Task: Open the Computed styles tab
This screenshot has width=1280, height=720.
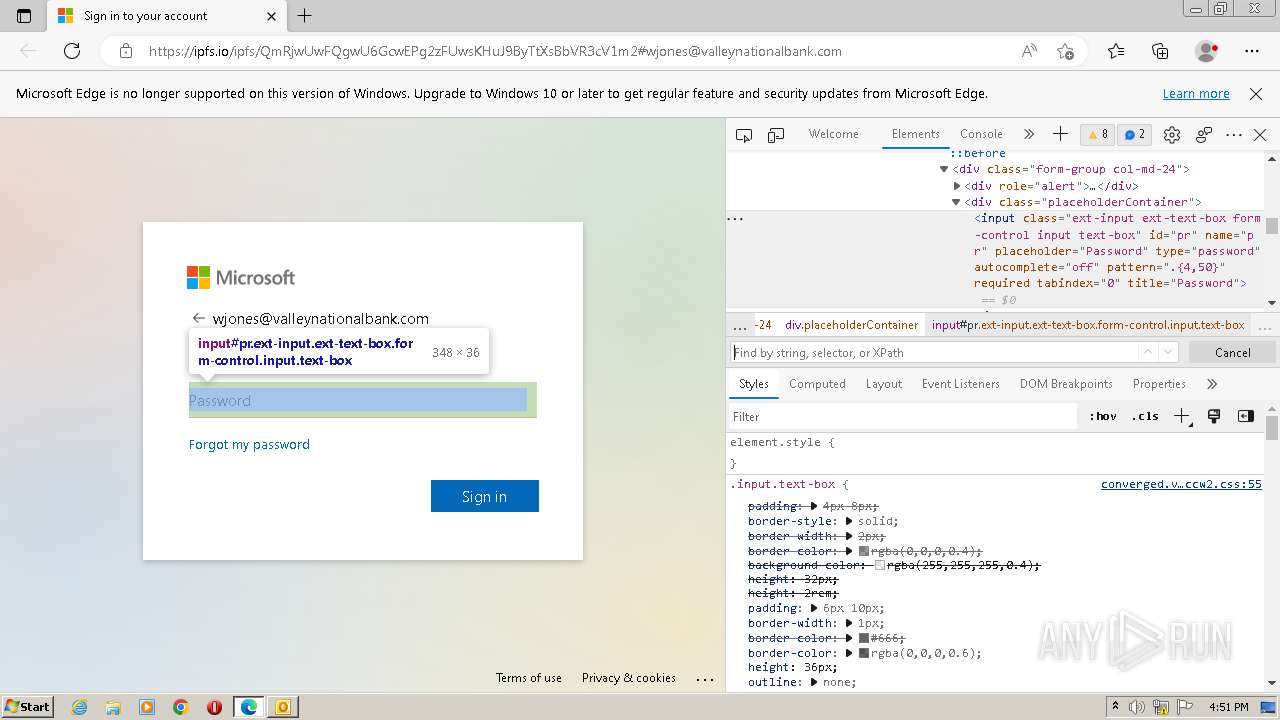Action: (817, 384)
